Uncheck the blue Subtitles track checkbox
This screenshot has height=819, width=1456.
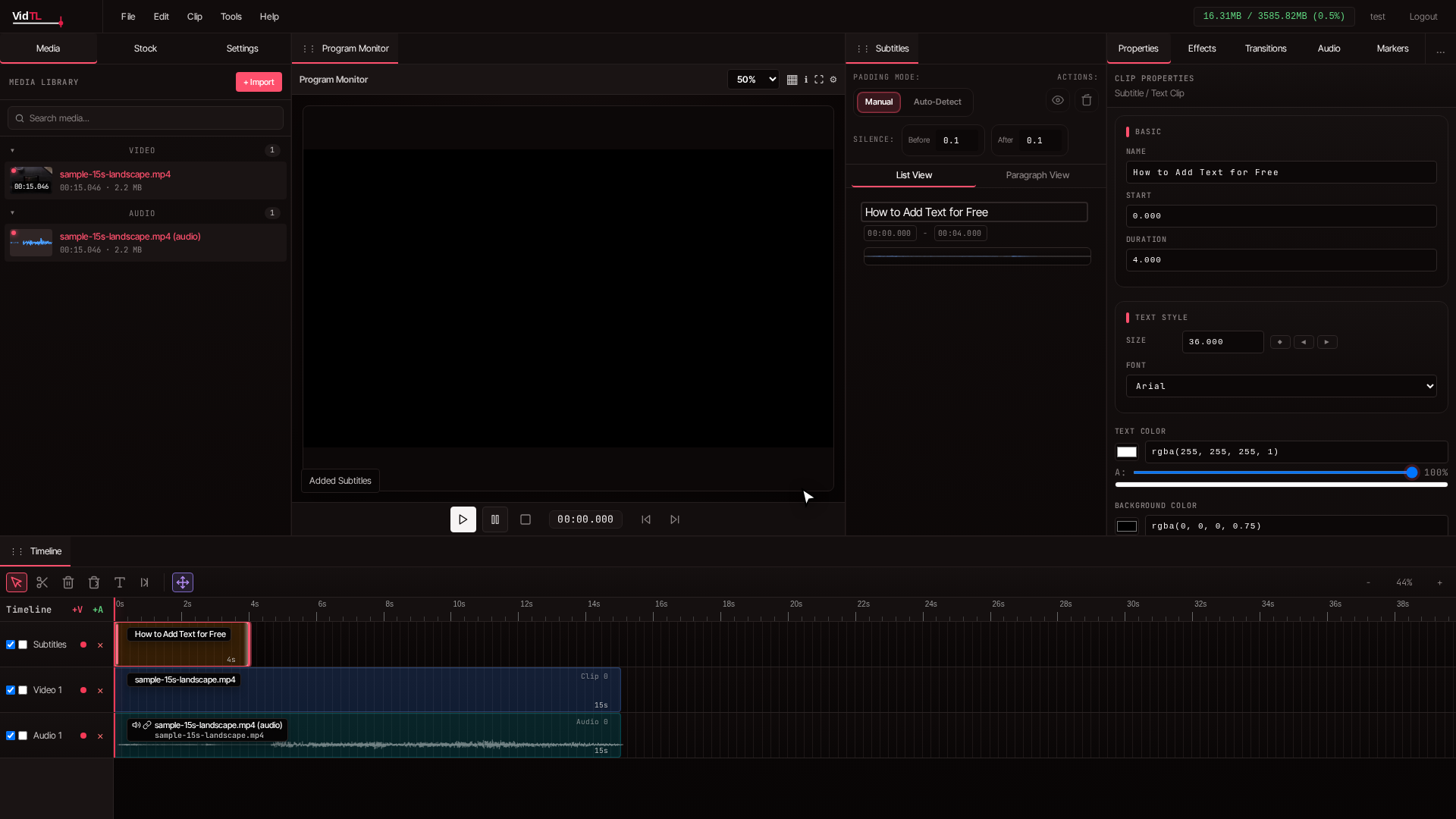pyautogui.click(x=11, y=645)
